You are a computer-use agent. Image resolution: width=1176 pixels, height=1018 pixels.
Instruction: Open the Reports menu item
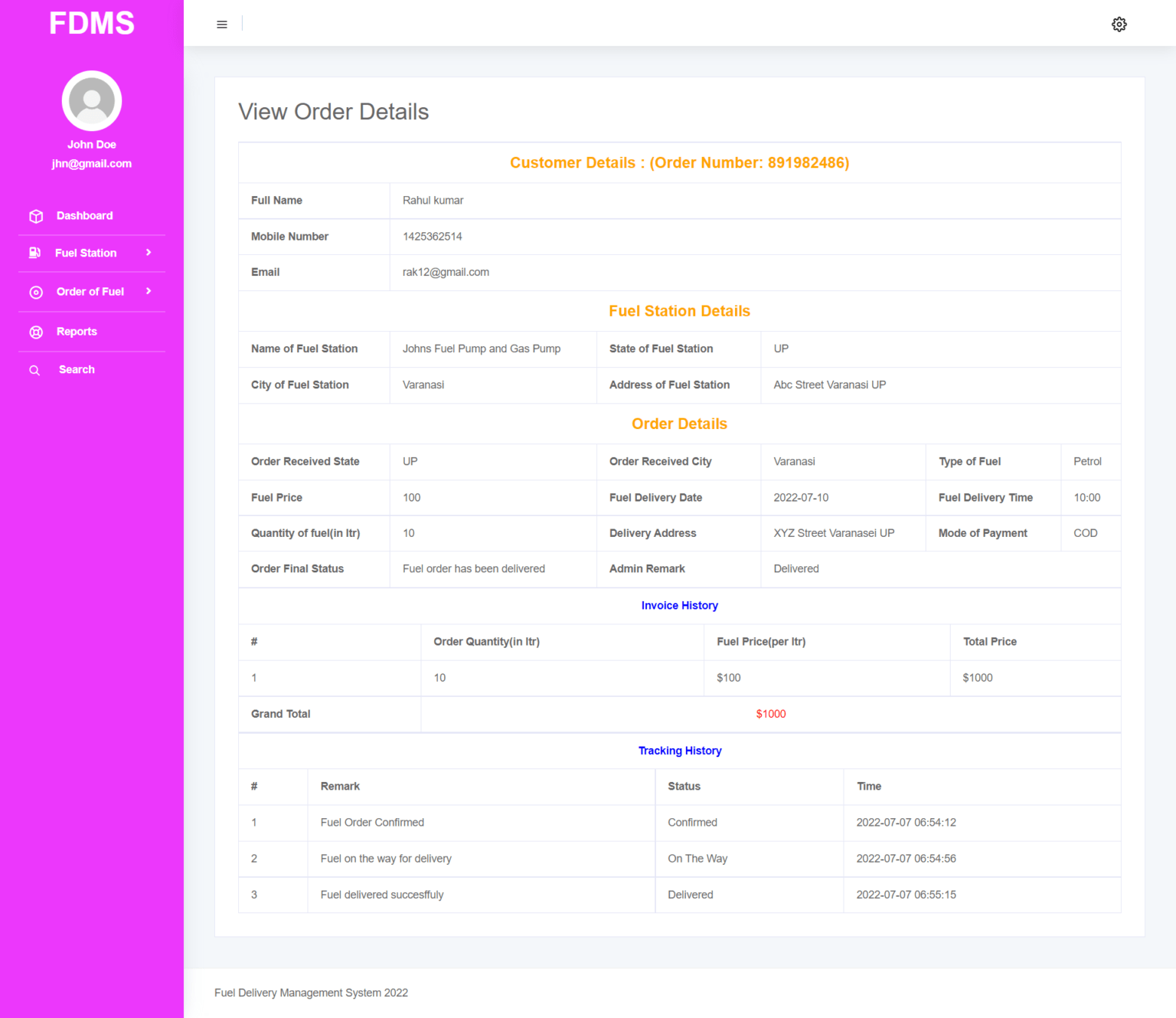(76, 331)
